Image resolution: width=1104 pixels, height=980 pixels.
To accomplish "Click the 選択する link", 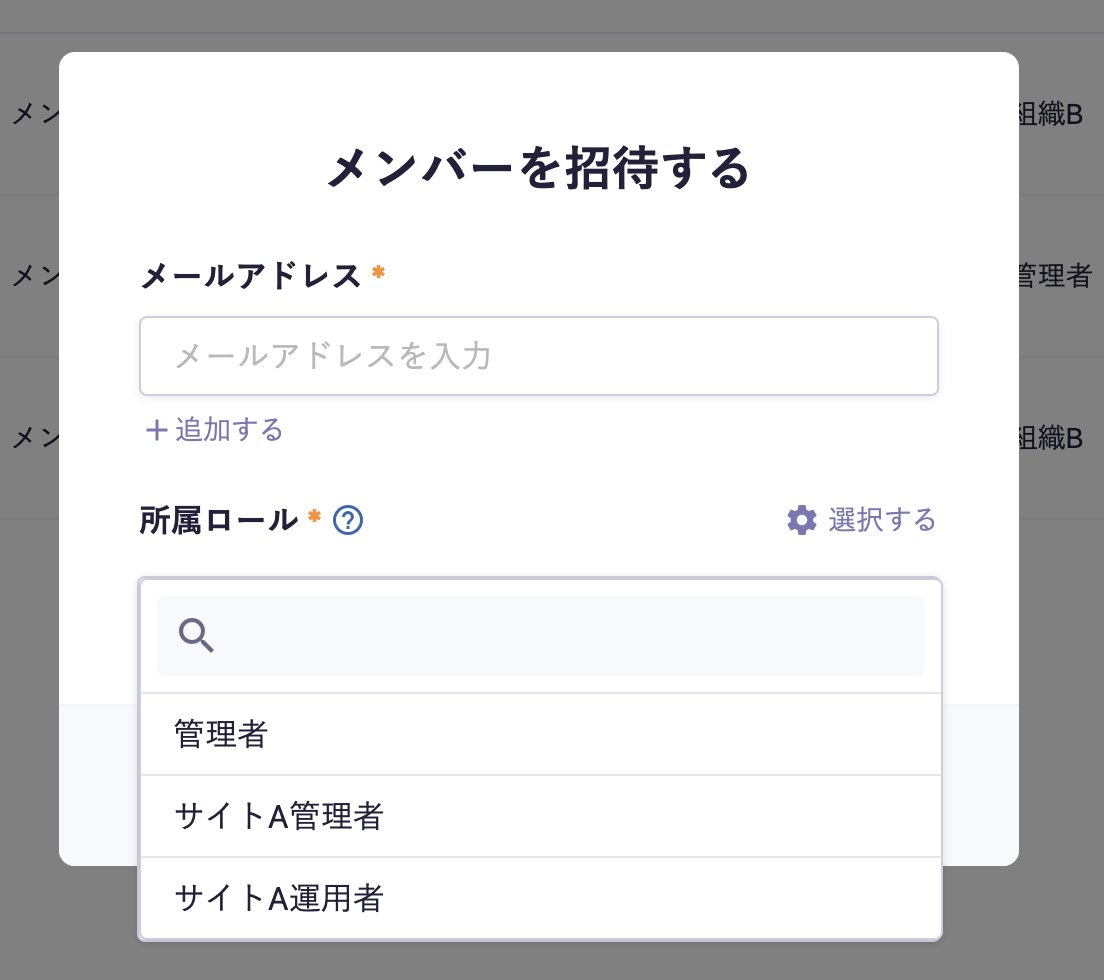I will (884, 520).
